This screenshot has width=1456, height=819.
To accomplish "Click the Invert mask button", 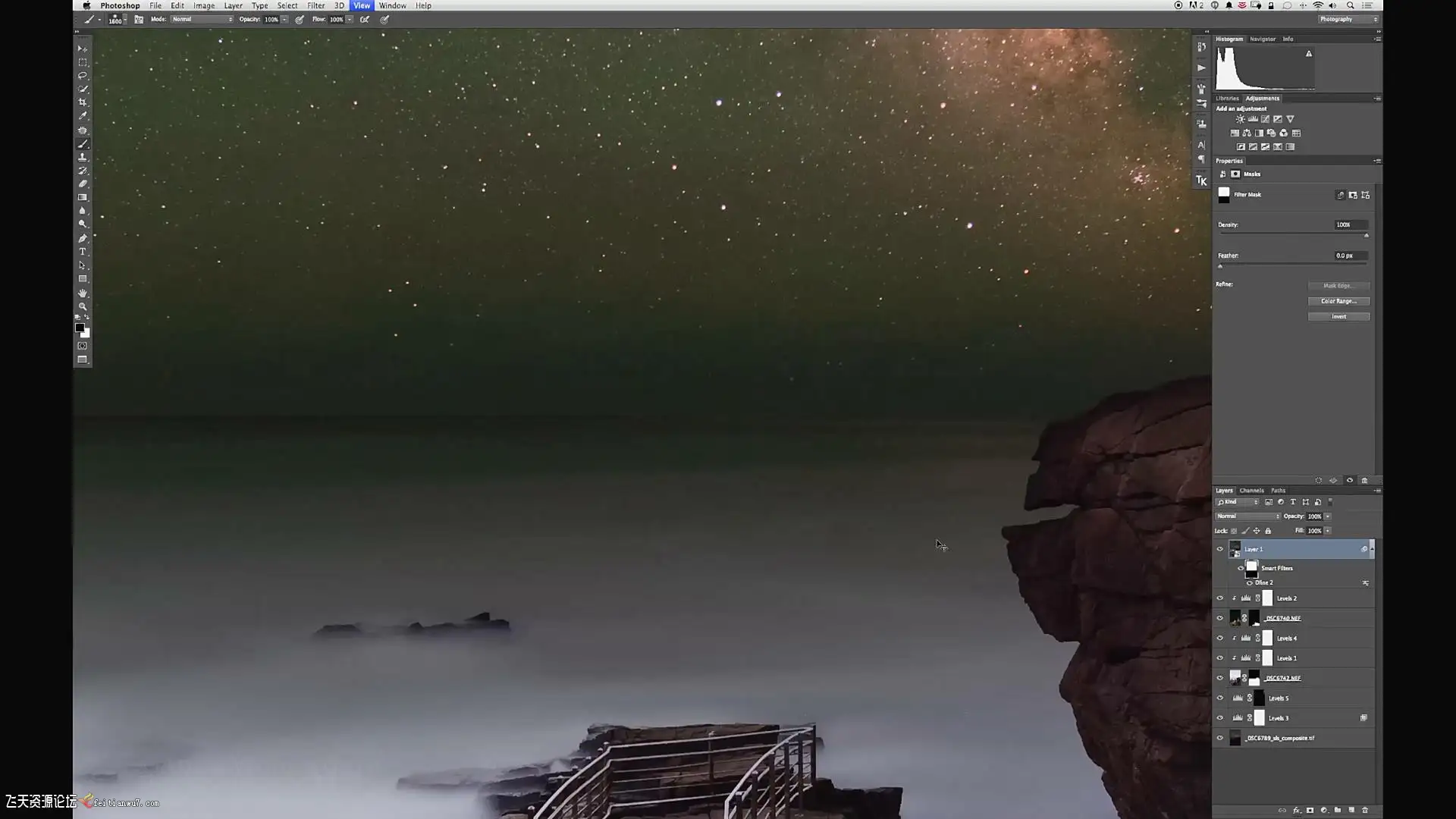I will point(1338,317).
